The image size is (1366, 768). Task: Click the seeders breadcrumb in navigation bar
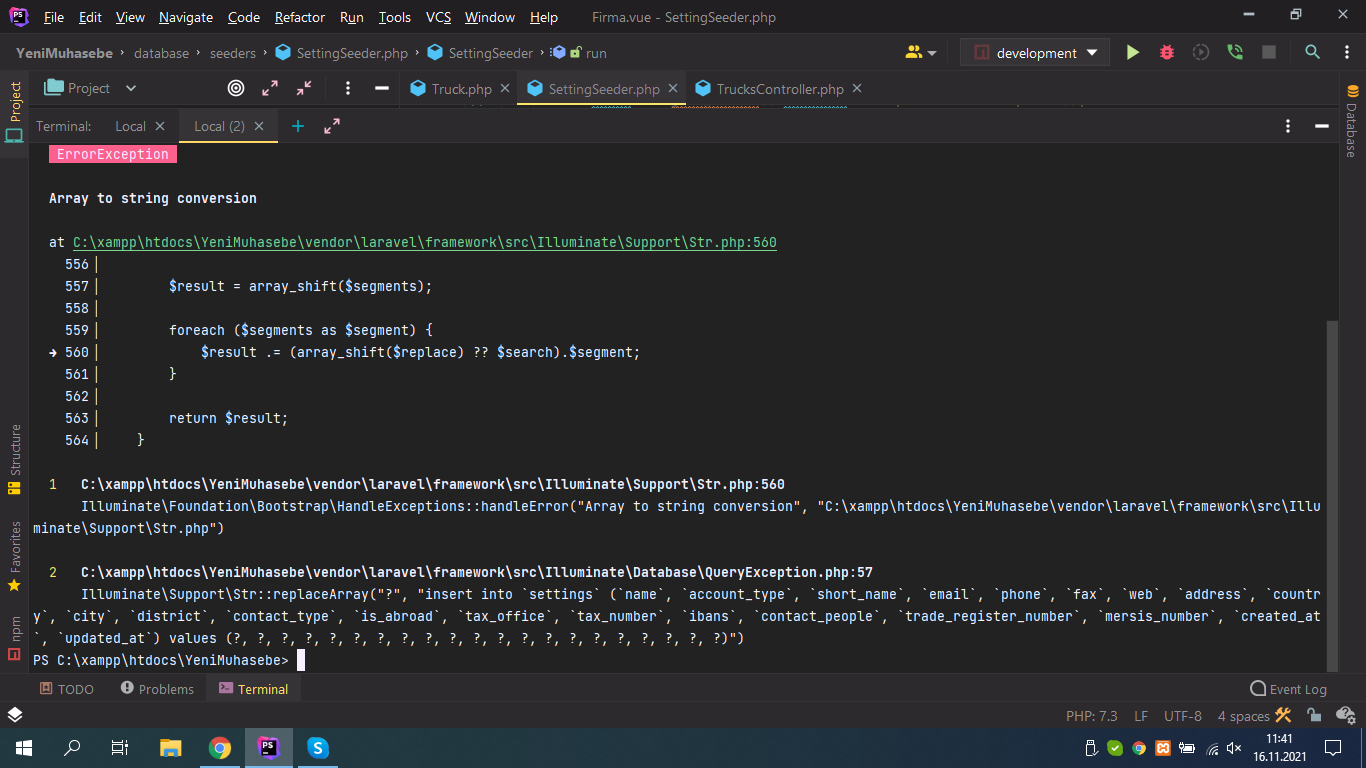click(x=233, y=53)
